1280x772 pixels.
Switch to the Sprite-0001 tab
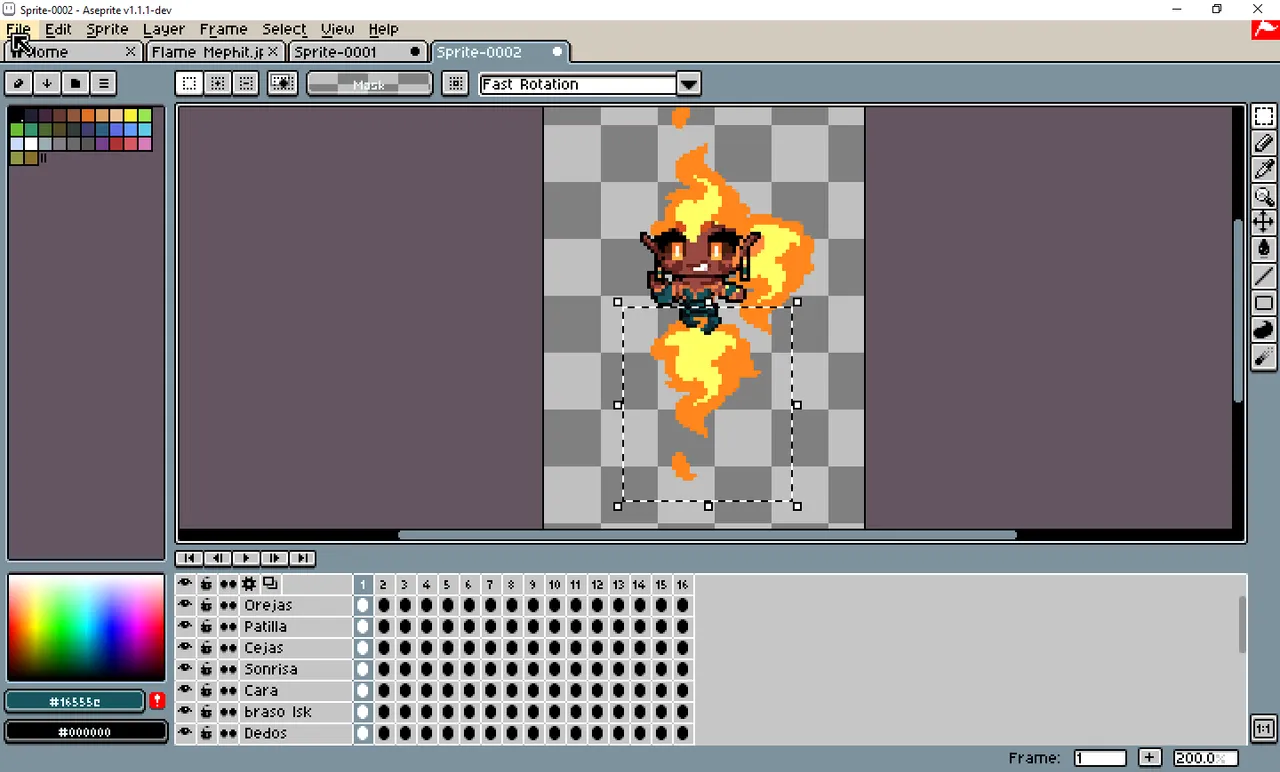pyautogui.click(x=356, y=51)
